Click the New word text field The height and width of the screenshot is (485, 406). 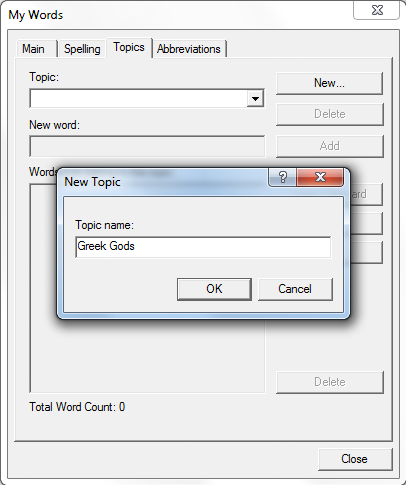point(147,146)
